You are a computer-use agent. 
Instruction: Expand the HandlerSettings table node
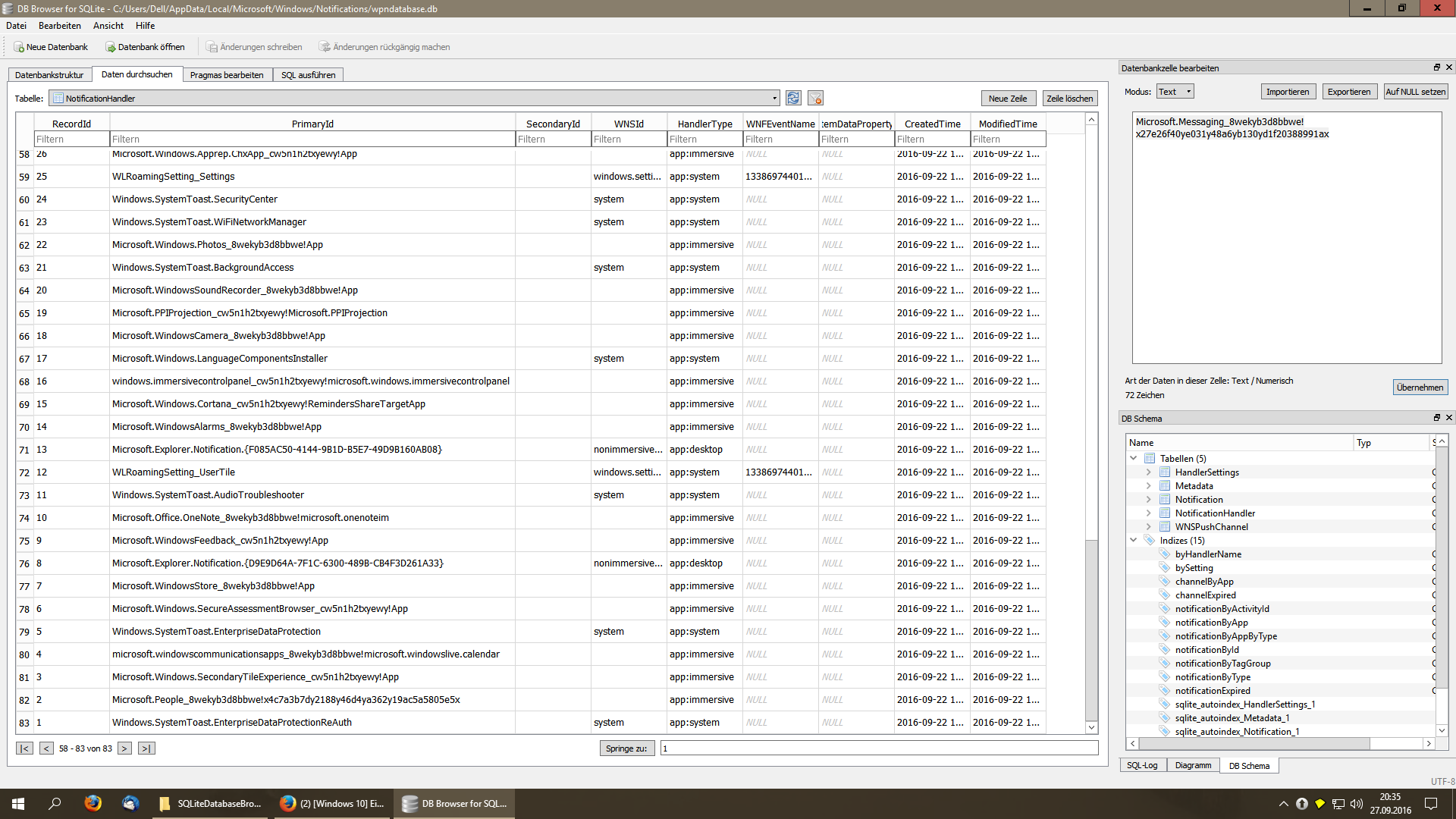[1148, 472]
